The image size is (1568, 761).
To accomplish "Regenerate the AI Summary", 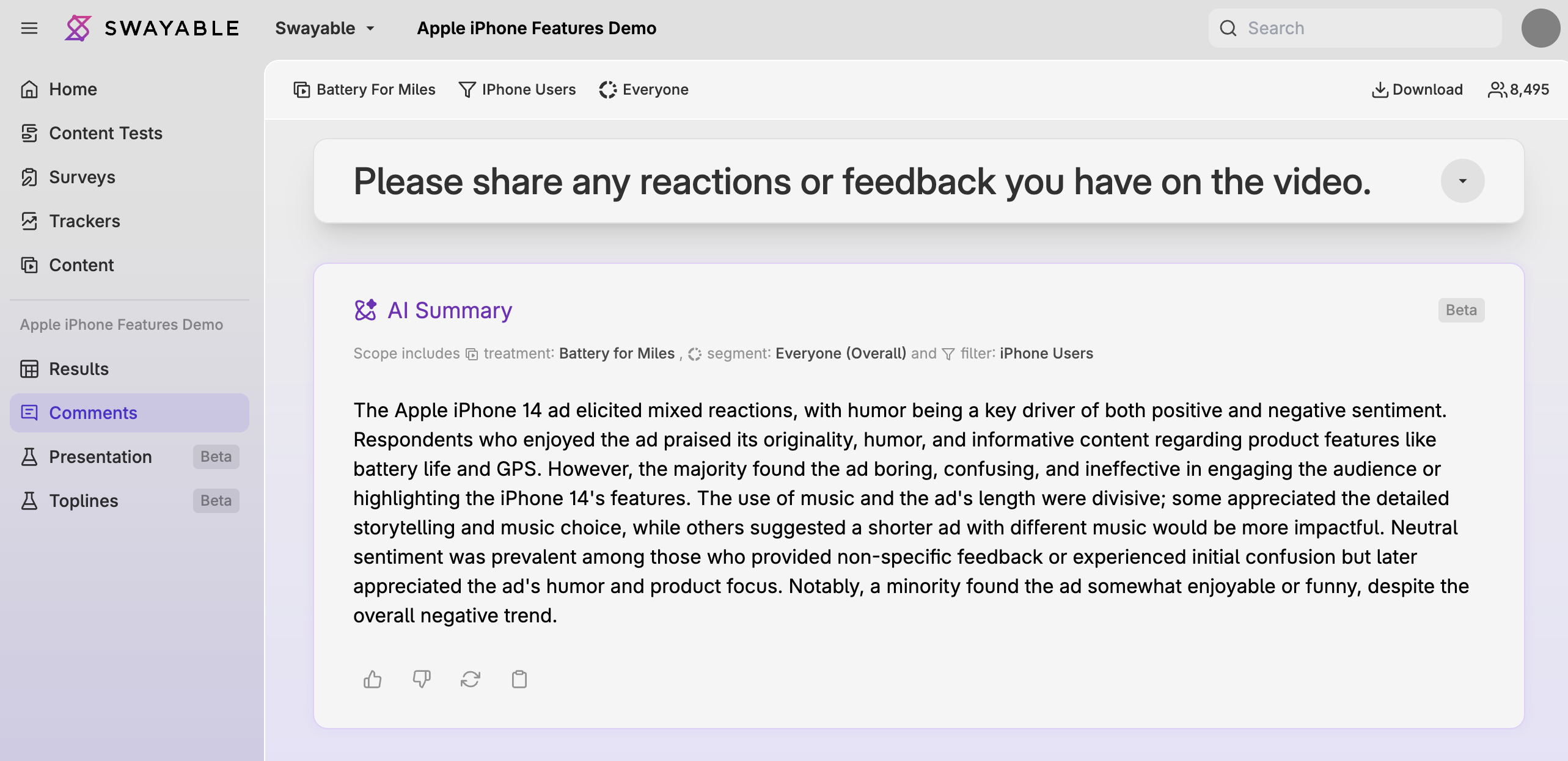I will click(471, 679).
